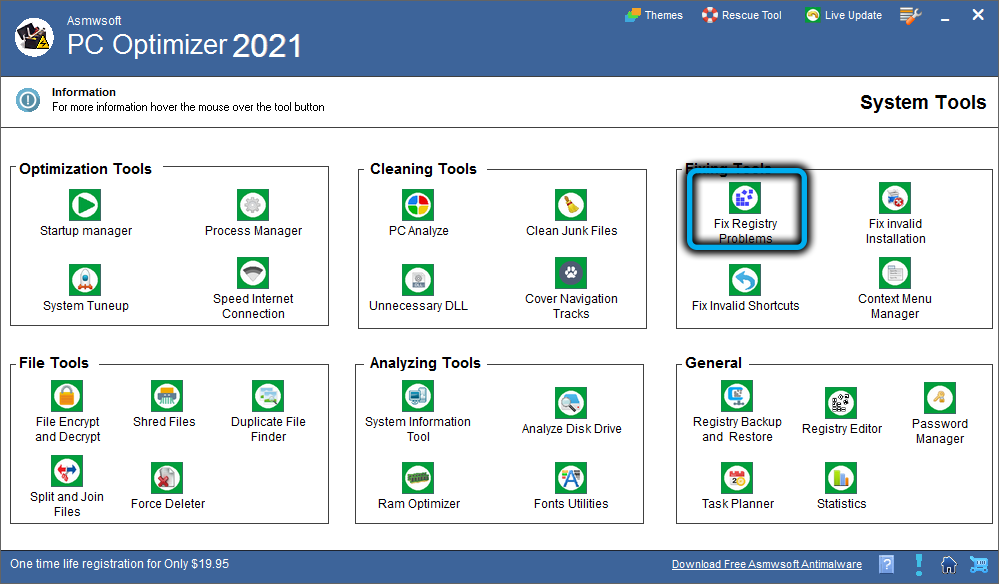Click Rescue Tool in header
Viewport: 999px width, 585px height.
tap(741, 15)
